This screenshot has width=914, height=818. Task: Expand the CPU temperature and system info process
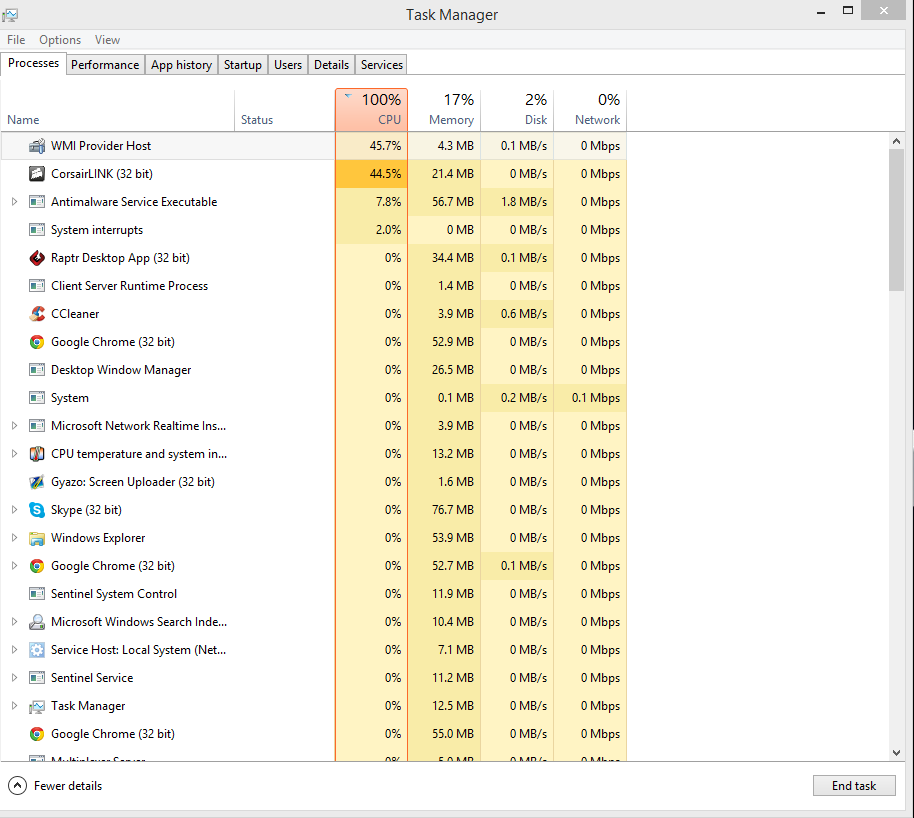click(x=15, y=454)
